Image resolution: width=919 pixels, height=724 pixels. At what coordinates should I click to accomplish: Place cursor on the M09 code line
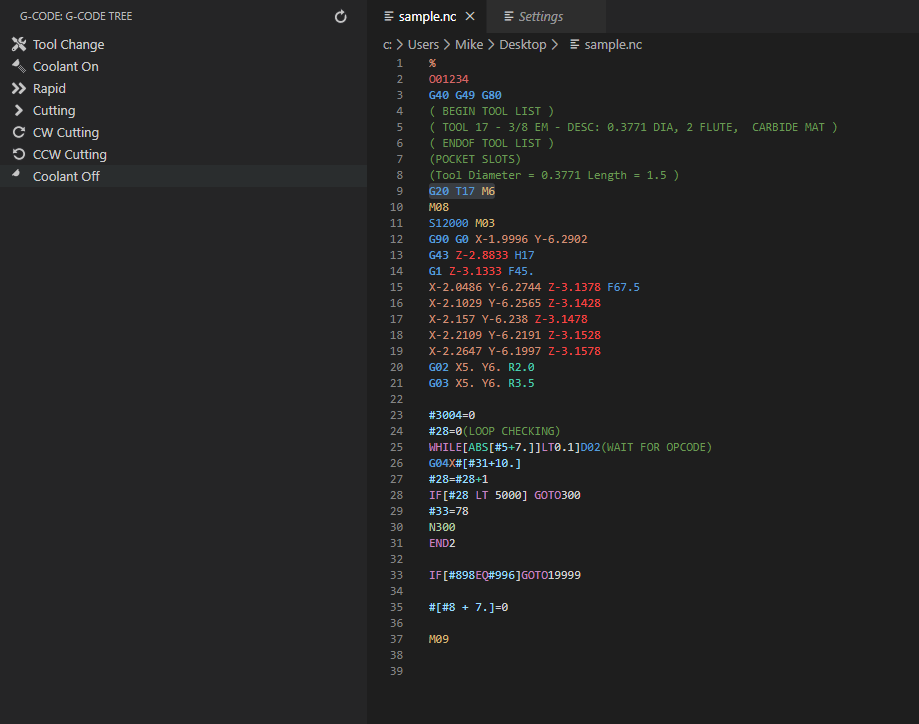(x=439, y=639)
